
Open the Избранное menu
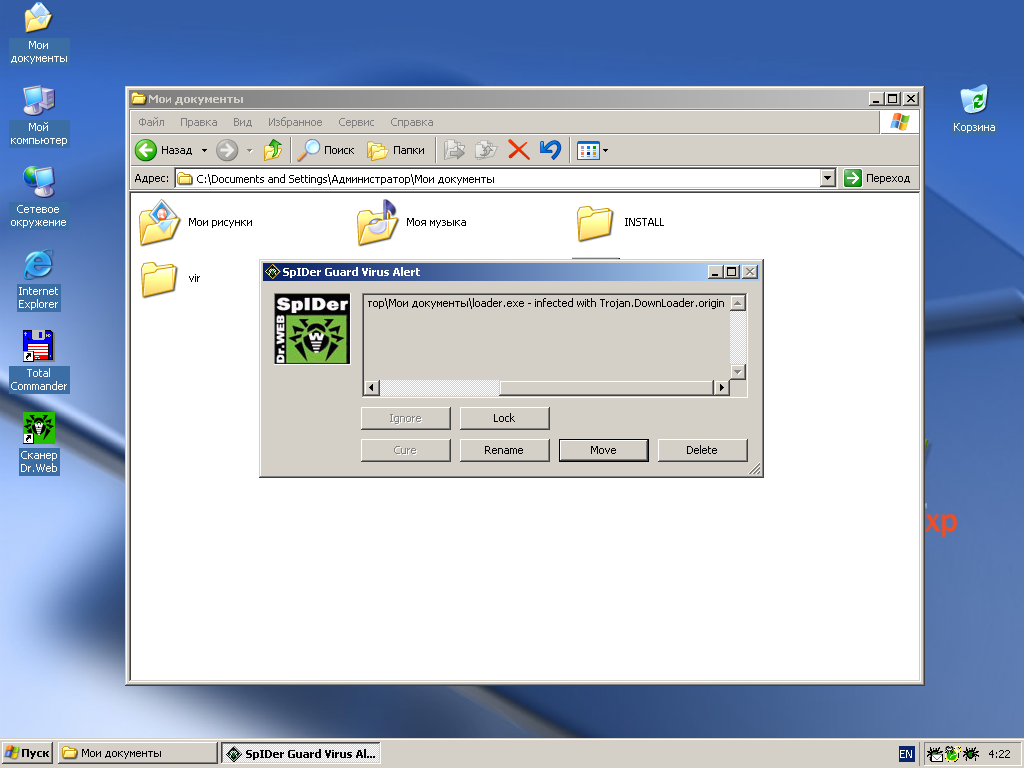pos(295,122)
